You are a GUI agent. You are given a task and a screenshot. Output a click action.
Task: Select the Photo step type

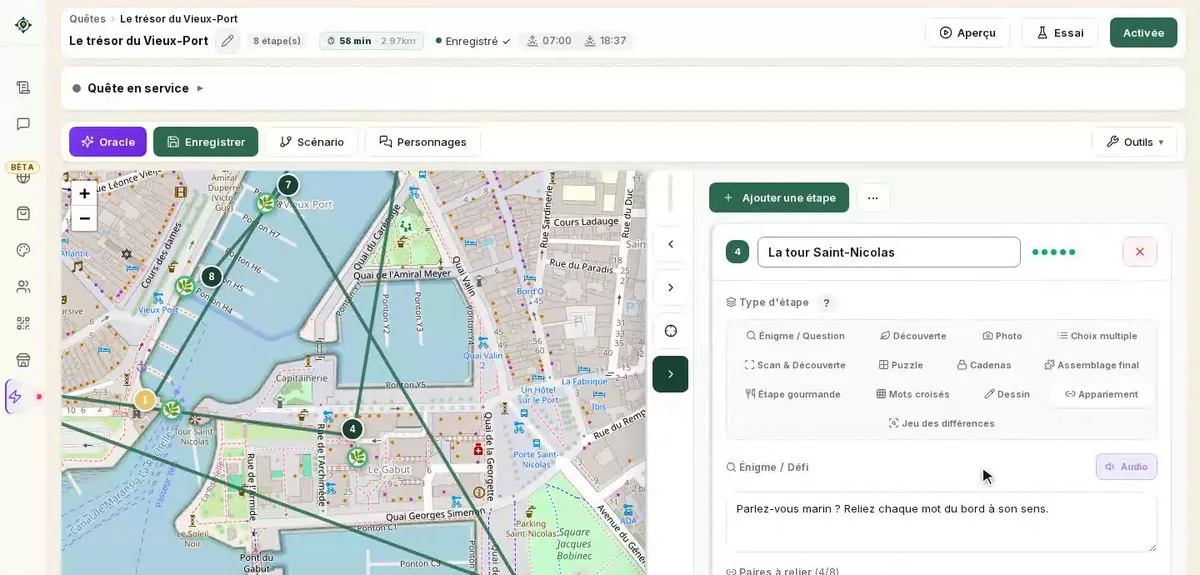point(1002,336)
